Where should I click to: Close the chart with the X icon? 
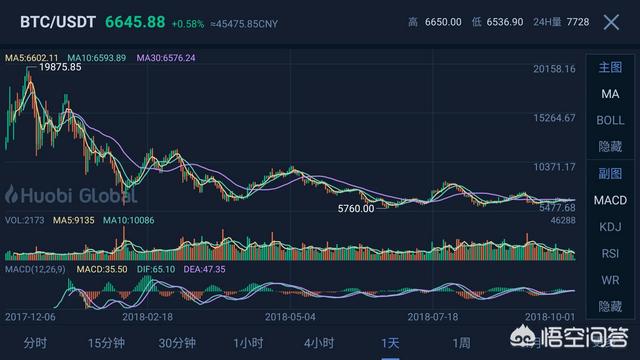pos(611,22)
